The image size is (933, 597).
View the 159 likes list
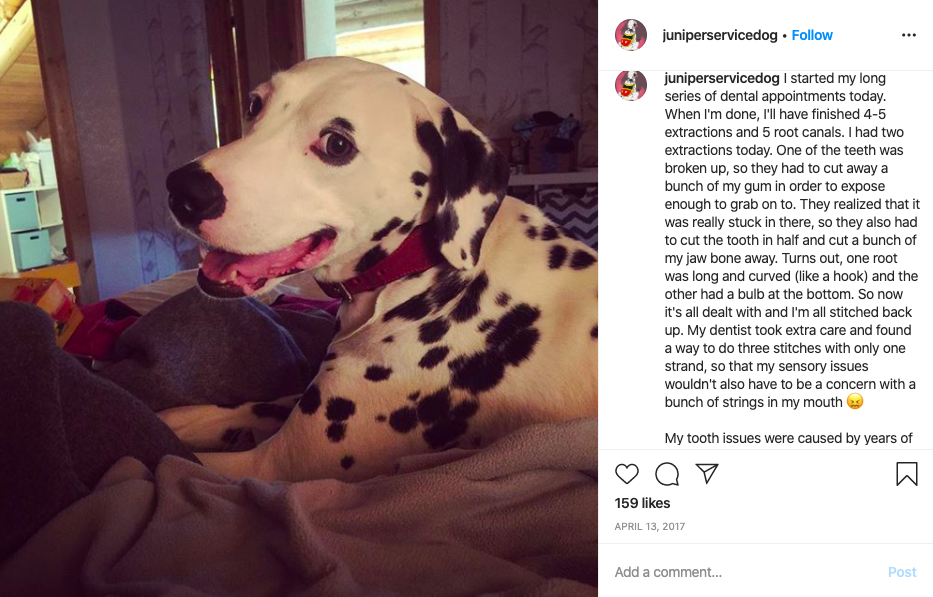pos(642,503)
